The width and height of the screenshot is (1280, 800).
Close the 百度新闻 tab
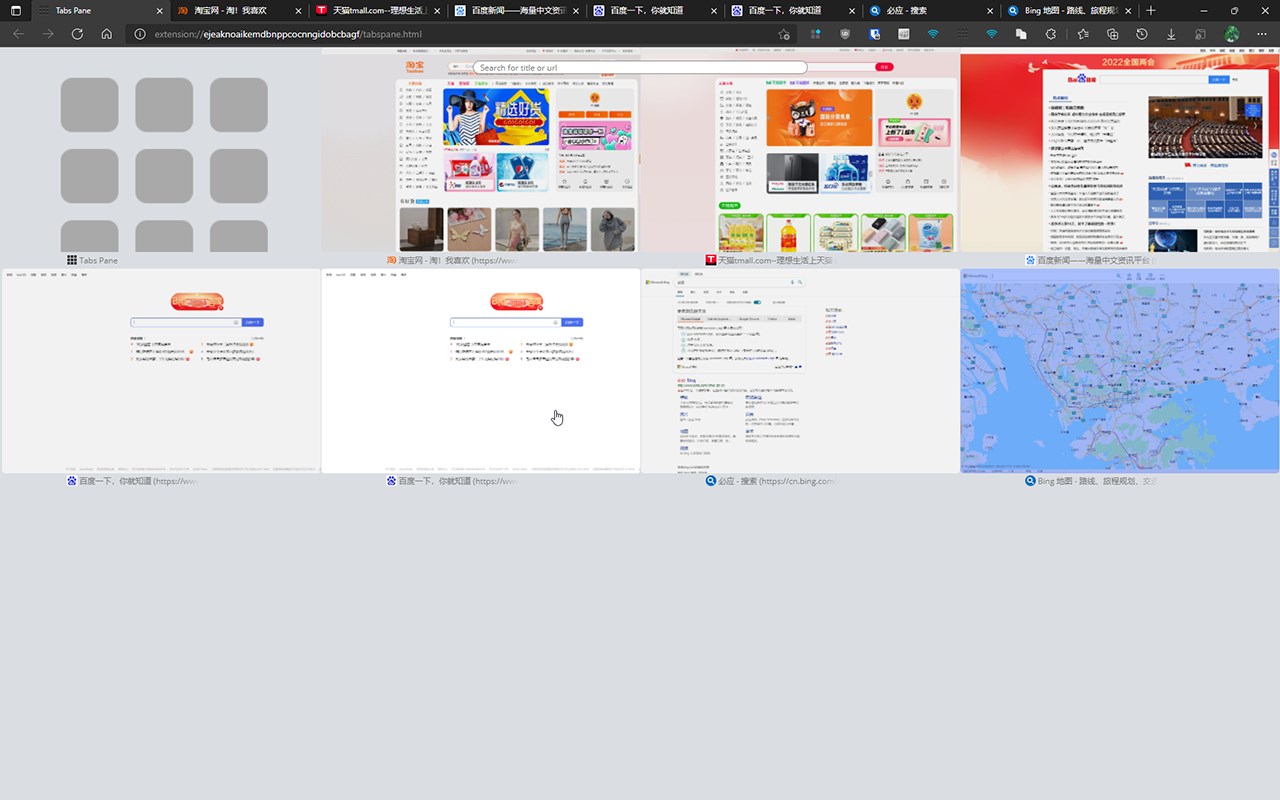(575, 10)
